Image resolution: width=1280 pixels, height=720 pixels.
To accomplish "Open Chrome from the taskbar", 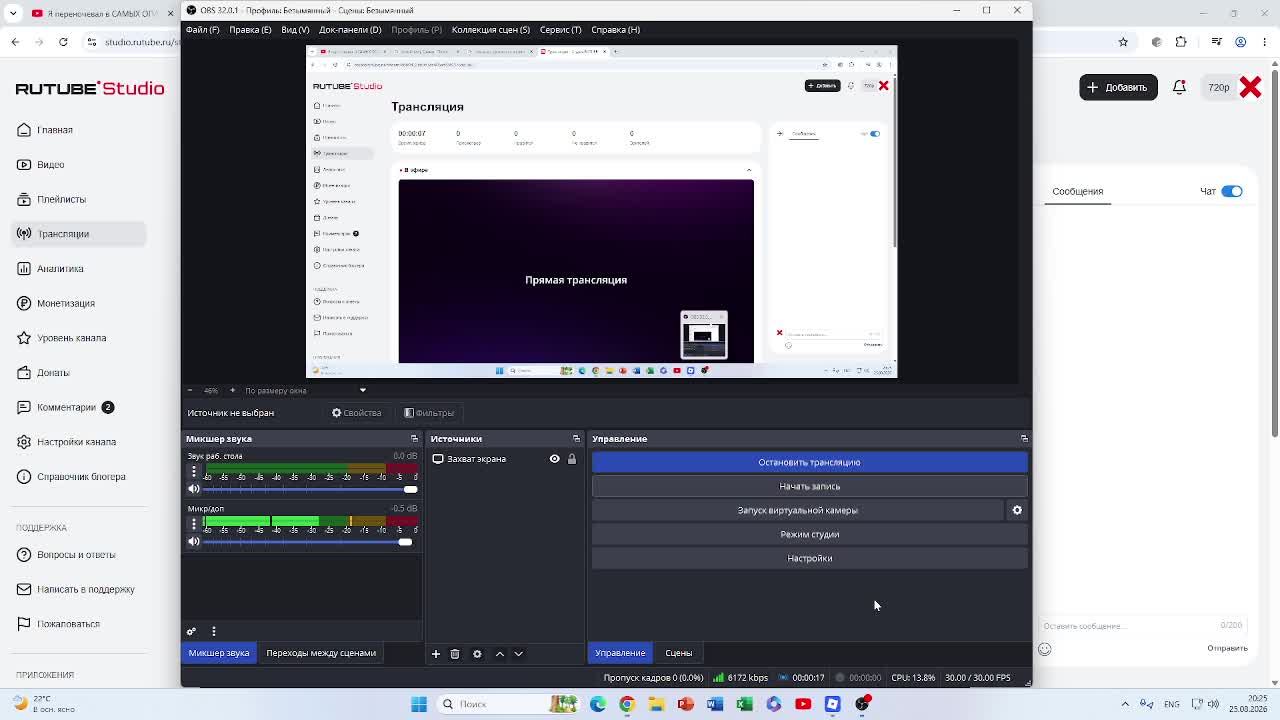I will [x=627, y=704].
